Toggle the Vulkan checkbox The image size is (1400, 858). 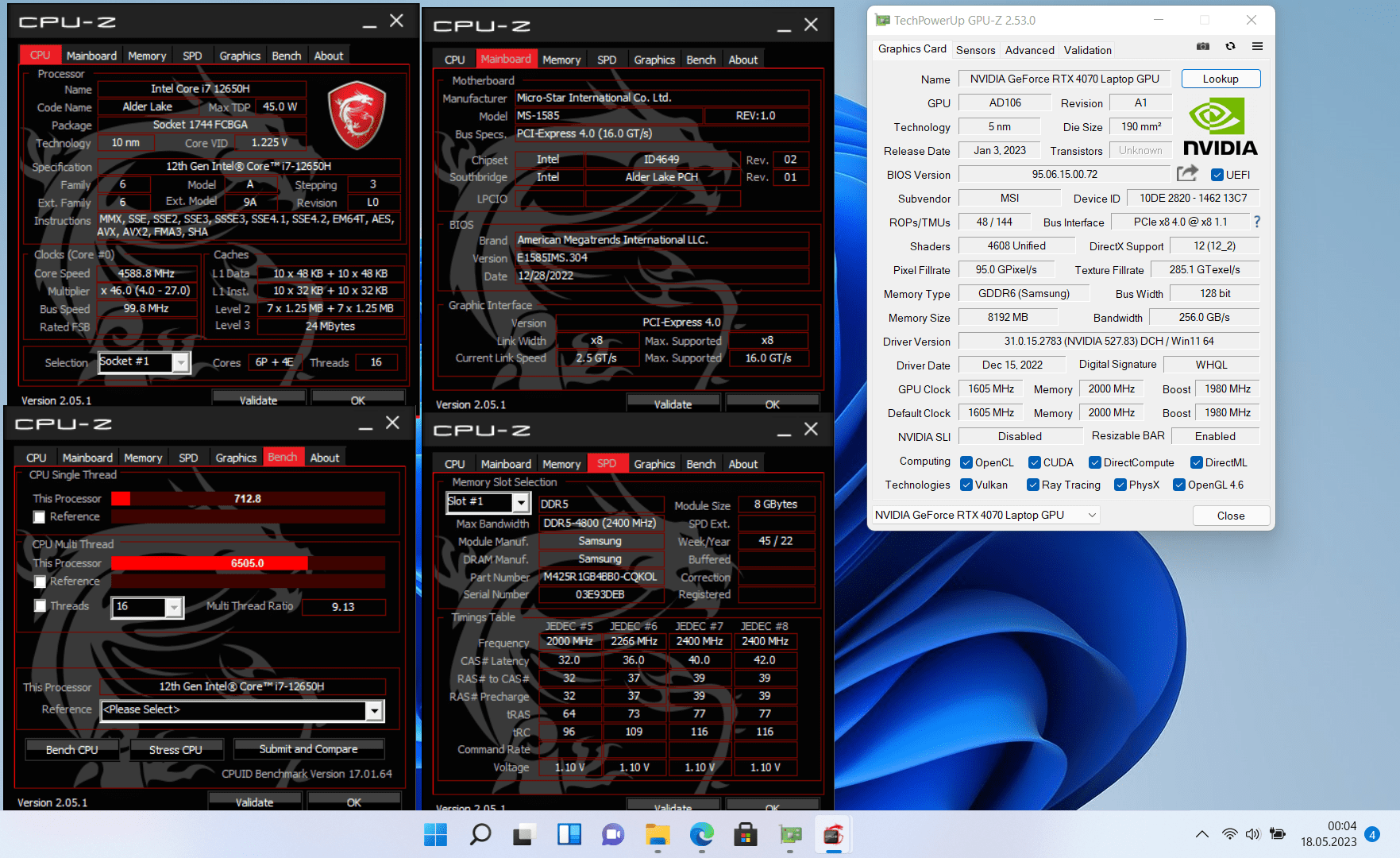[966, 485]
